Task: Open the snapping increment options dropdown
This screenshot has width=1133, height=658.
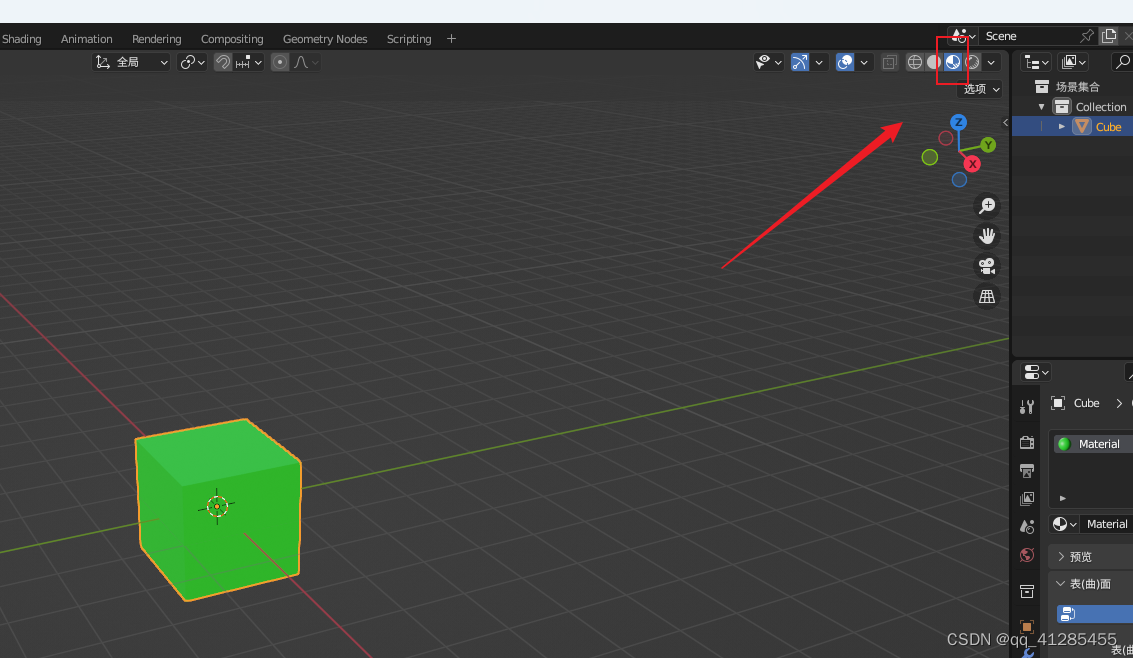Action: [x=249, y=62]
